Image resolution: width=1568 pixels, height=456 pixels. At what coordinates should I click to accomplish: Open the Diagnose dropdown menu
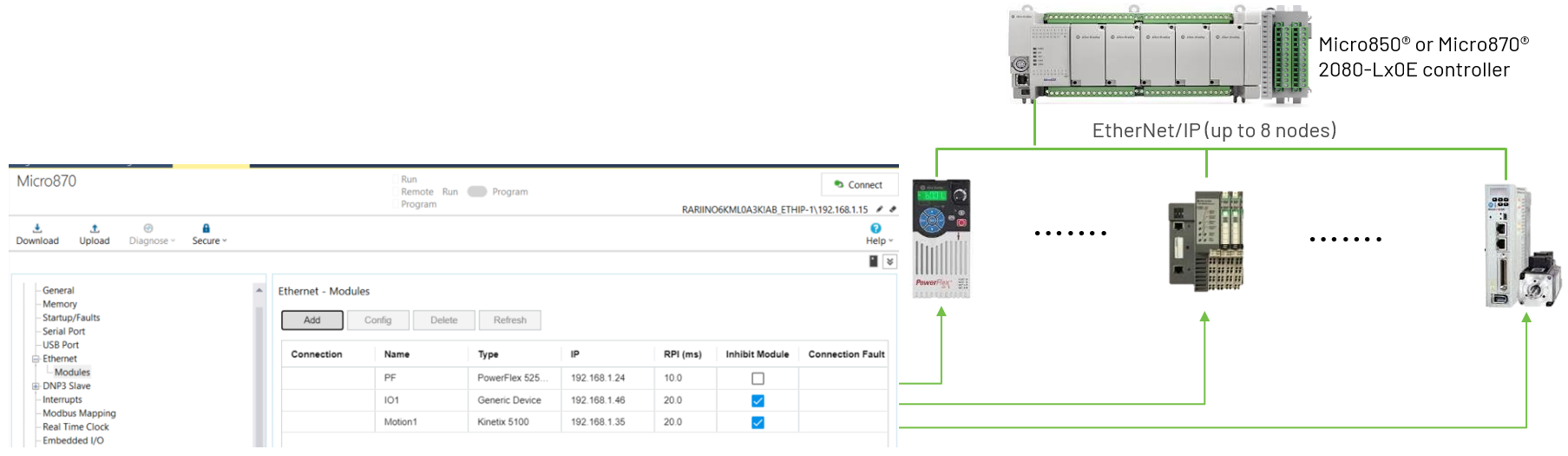(152, 241)
